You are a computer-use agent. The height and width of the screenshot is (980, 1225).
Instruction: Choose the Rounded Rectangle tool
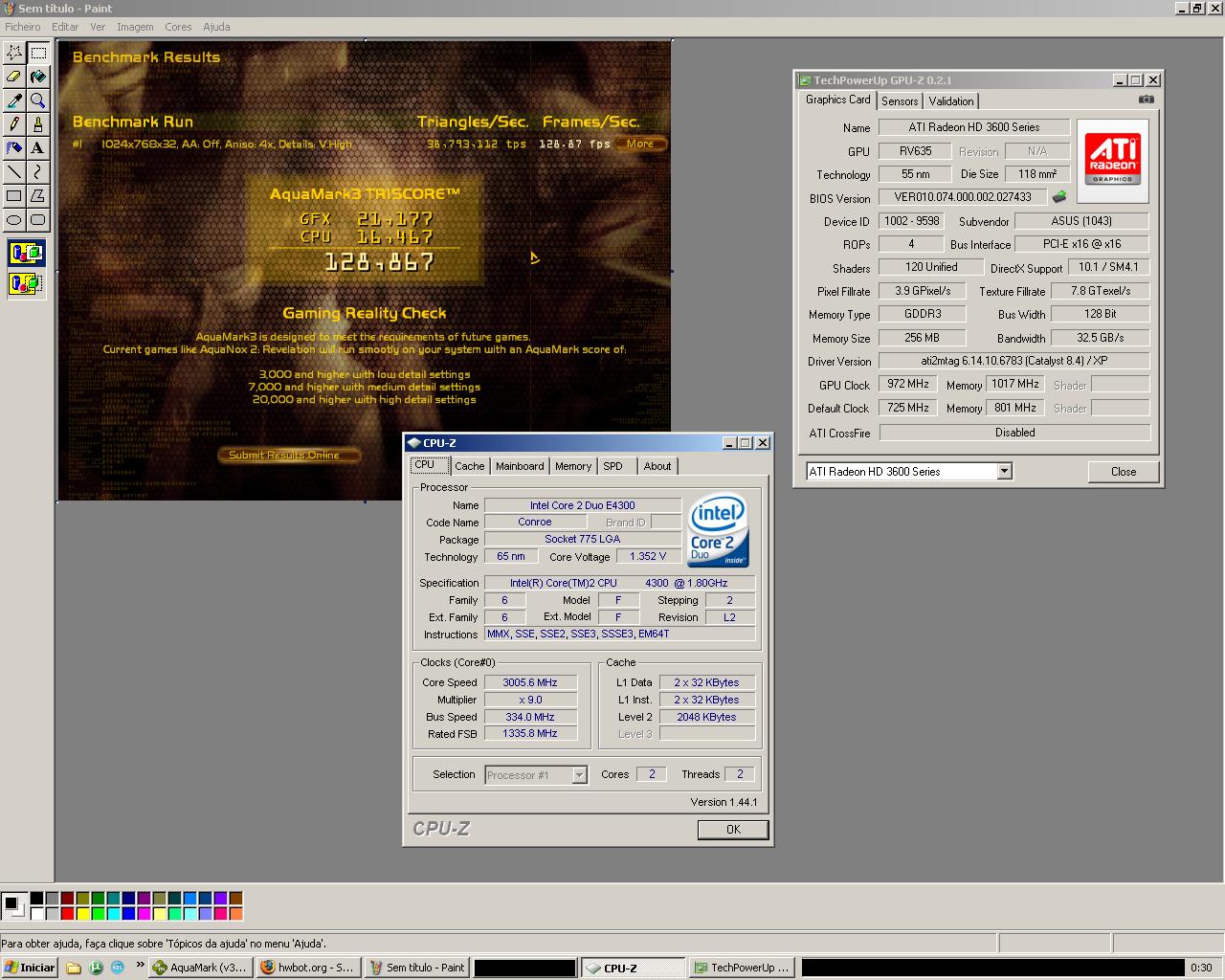point(38,219)
